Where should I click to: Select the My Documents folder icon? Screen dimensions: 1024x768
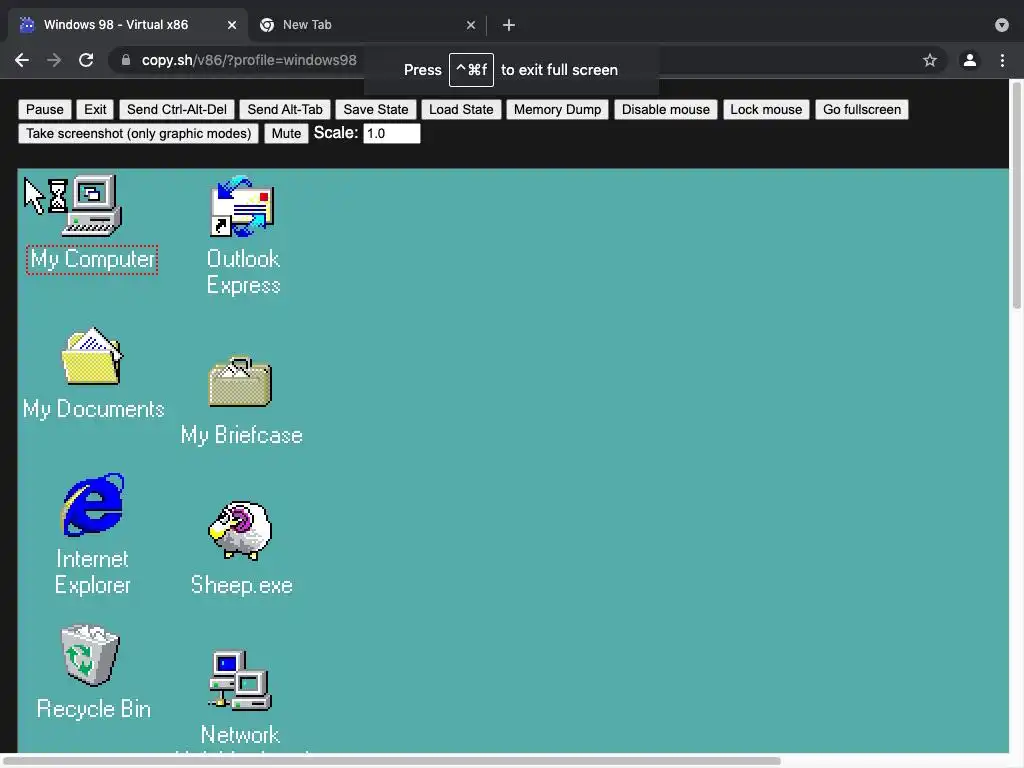click(x=92, y=356)
